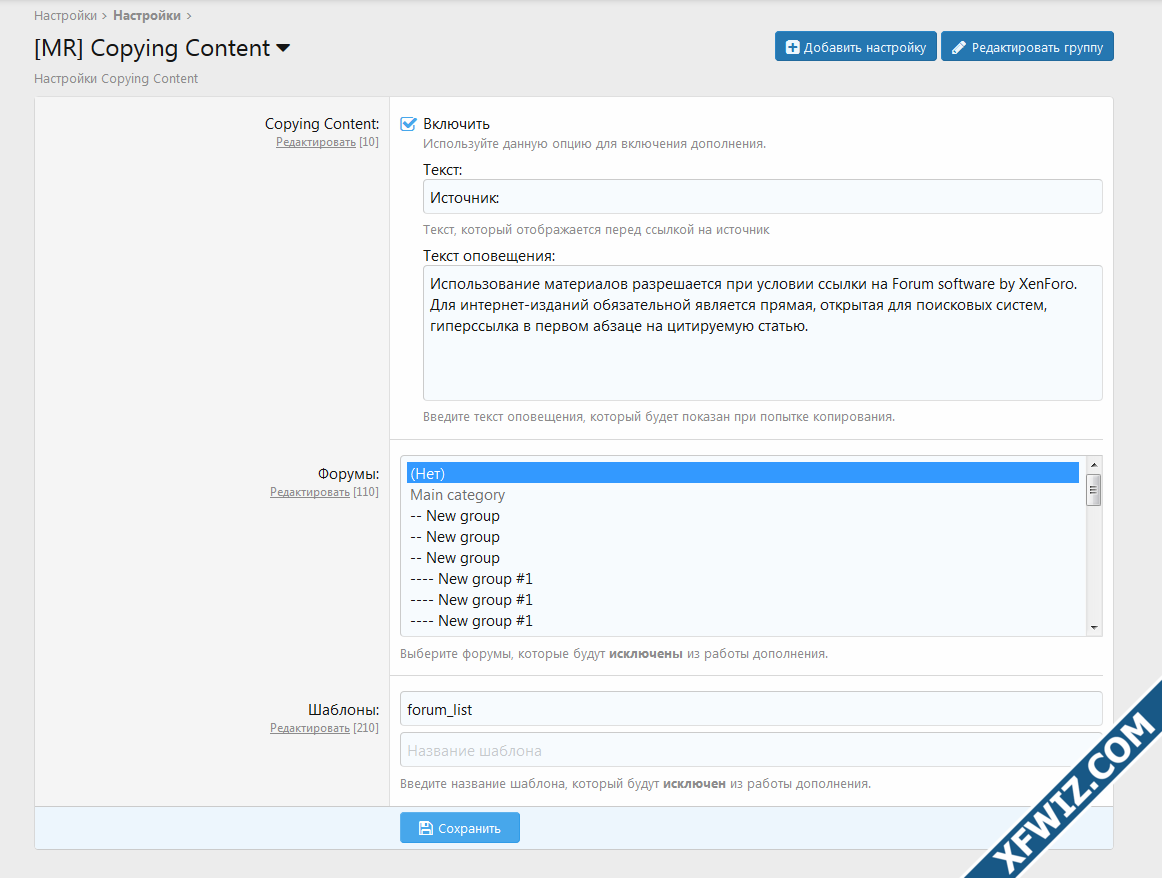Screen dimensions: 1162x878
Task: Open Редактировать link under Форумы
Action: click(x=310, y=492)
